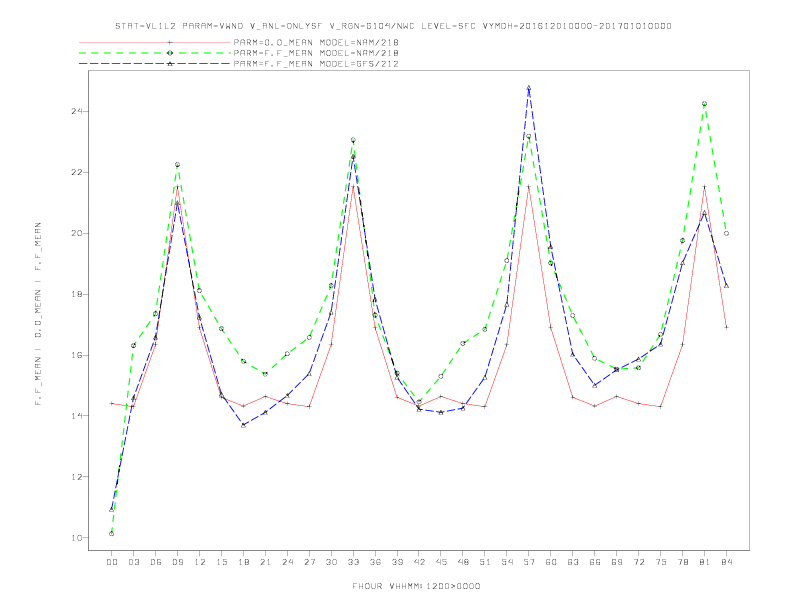Click the chart title starting with STAT=VL1L2
This screenshot has height=612, width=792.
click(393, 26)
